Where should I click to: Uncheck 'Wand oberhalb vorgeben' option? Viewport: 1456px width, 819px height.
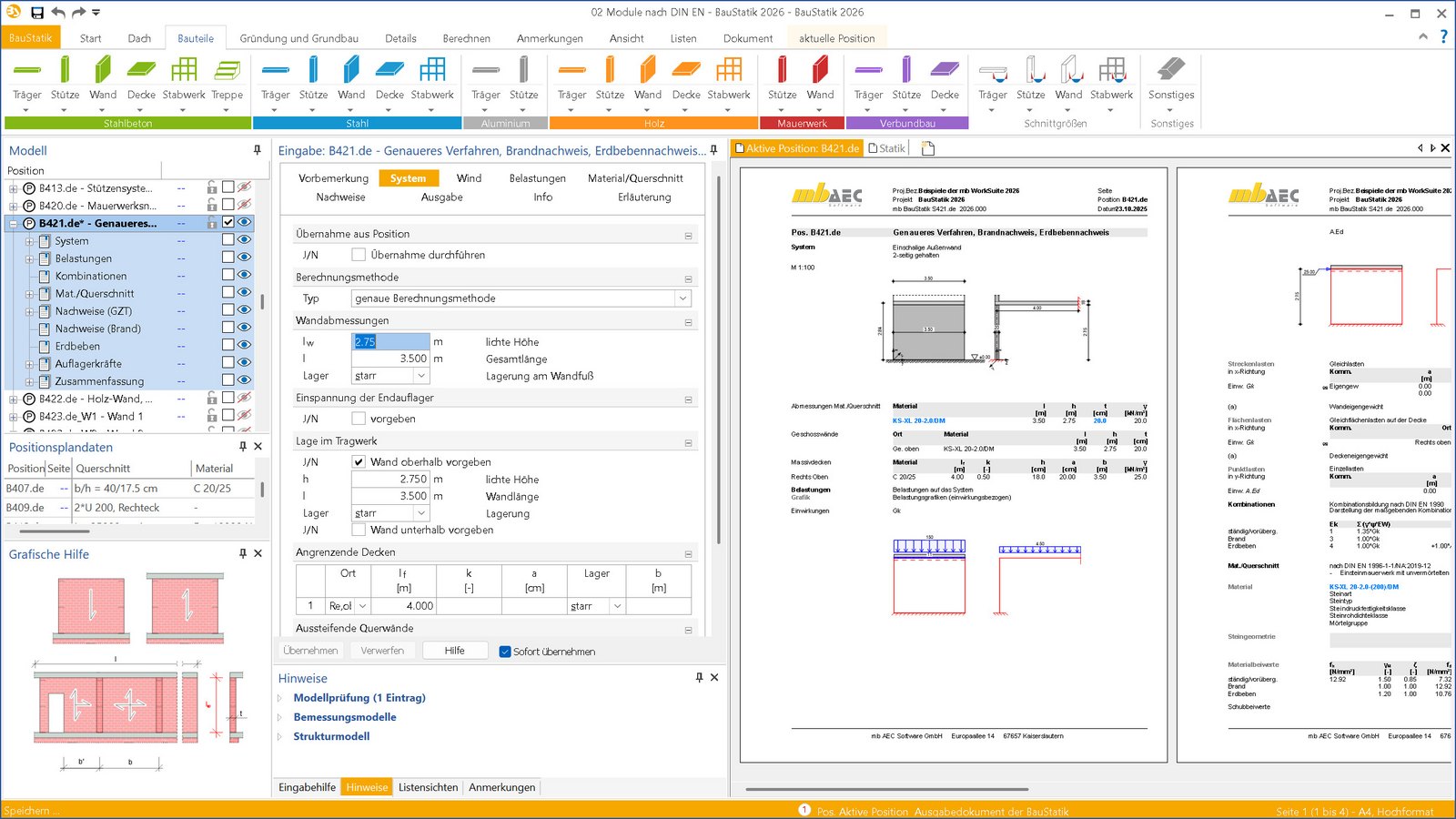coord(359,462)
